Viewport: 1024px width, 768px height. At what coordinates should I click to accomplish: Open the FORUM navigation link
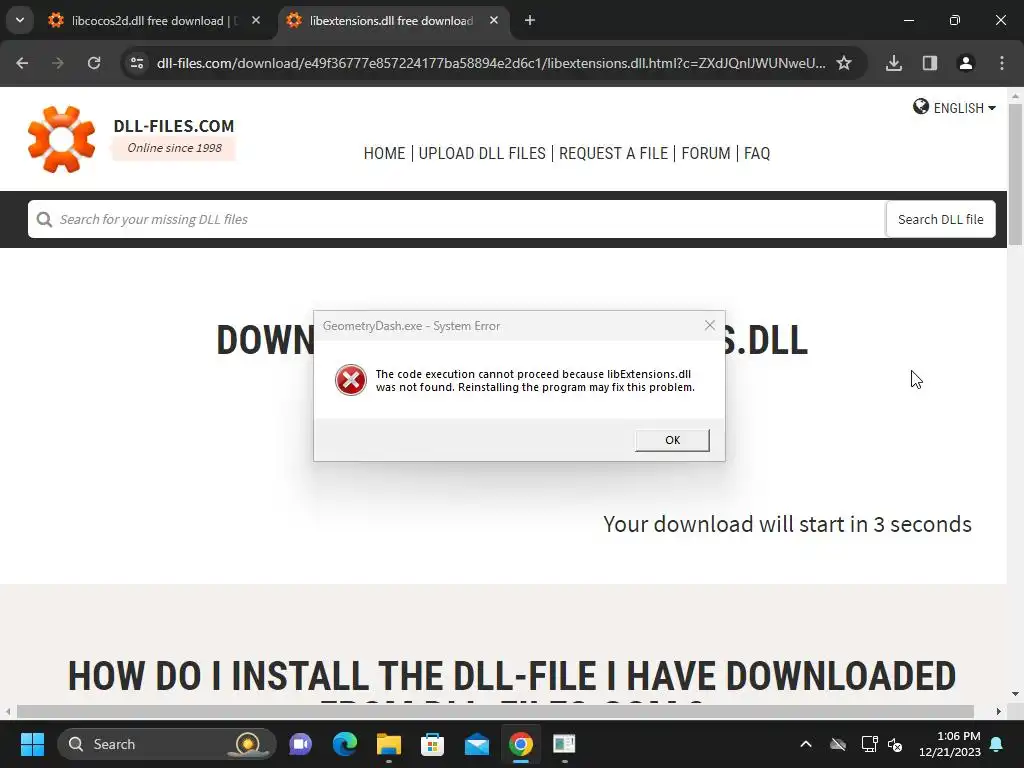(x=706, y=153)
